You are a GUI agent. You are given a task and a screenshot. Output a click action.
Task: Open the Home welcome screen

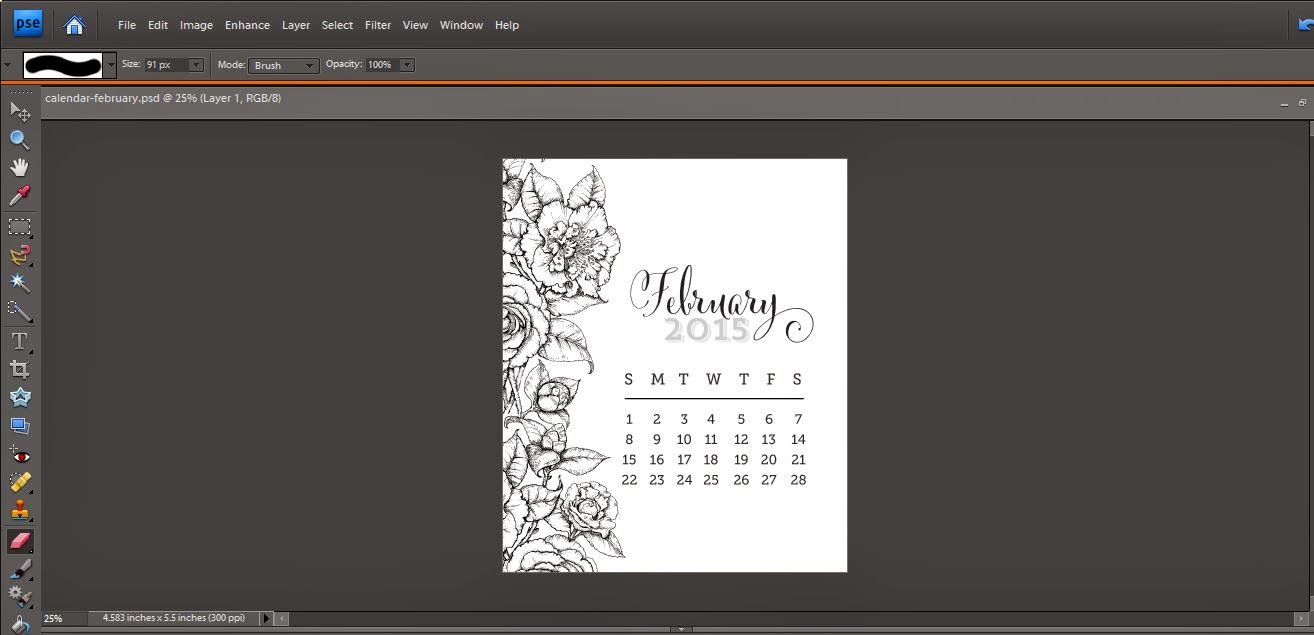74,24
